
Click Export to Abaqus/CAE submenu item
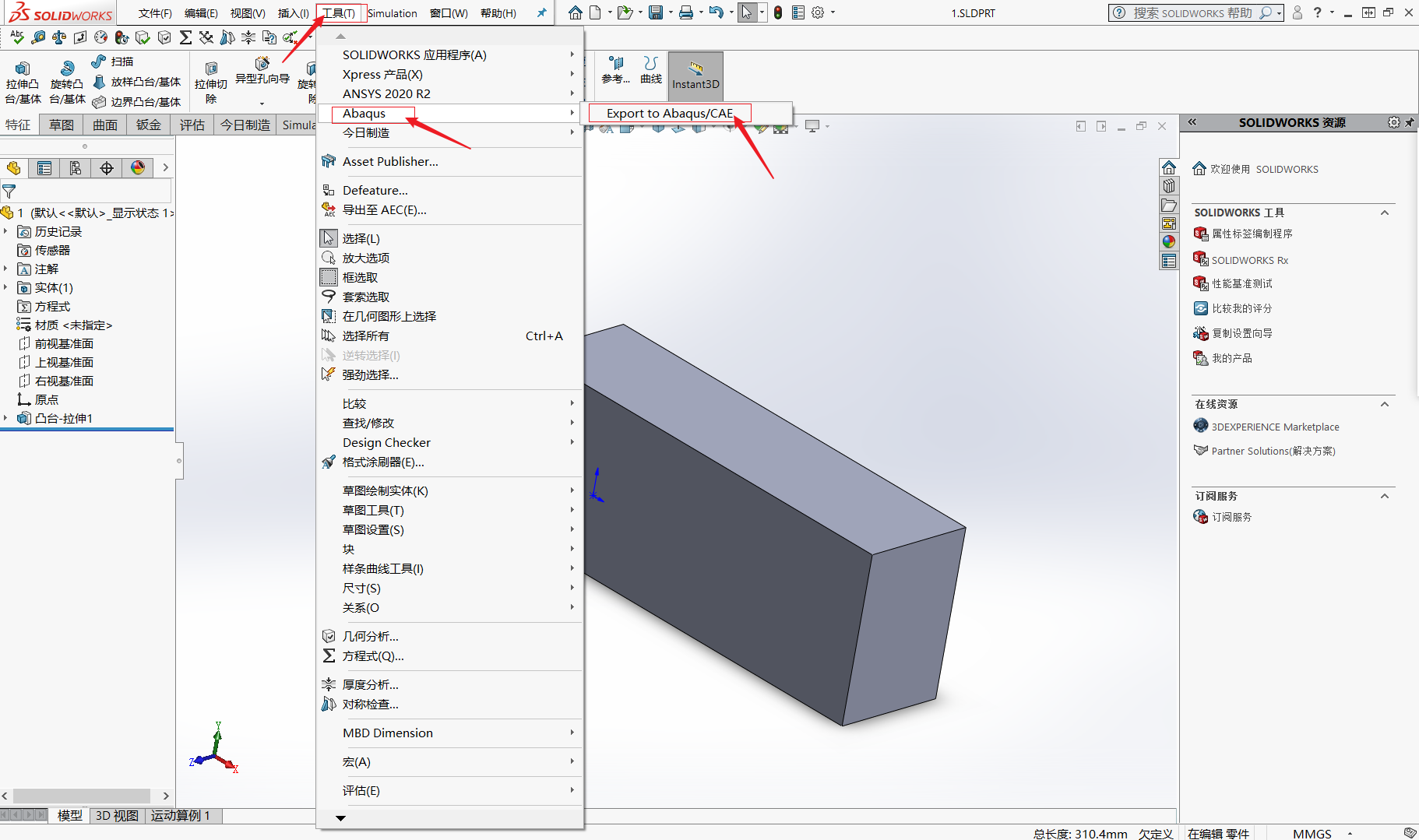(670, 113)
